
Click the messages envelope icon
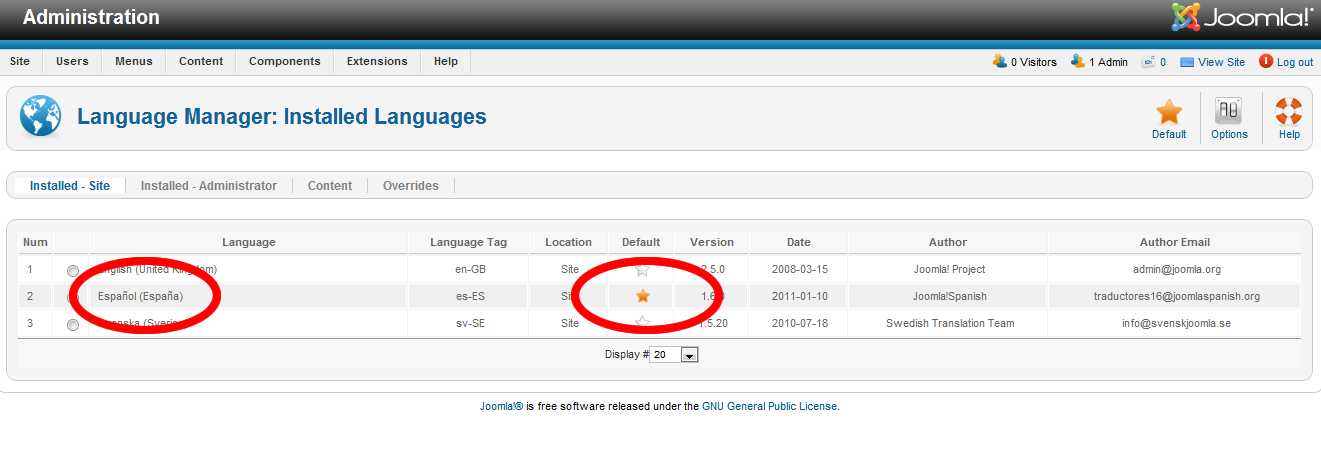[1149, 61]
